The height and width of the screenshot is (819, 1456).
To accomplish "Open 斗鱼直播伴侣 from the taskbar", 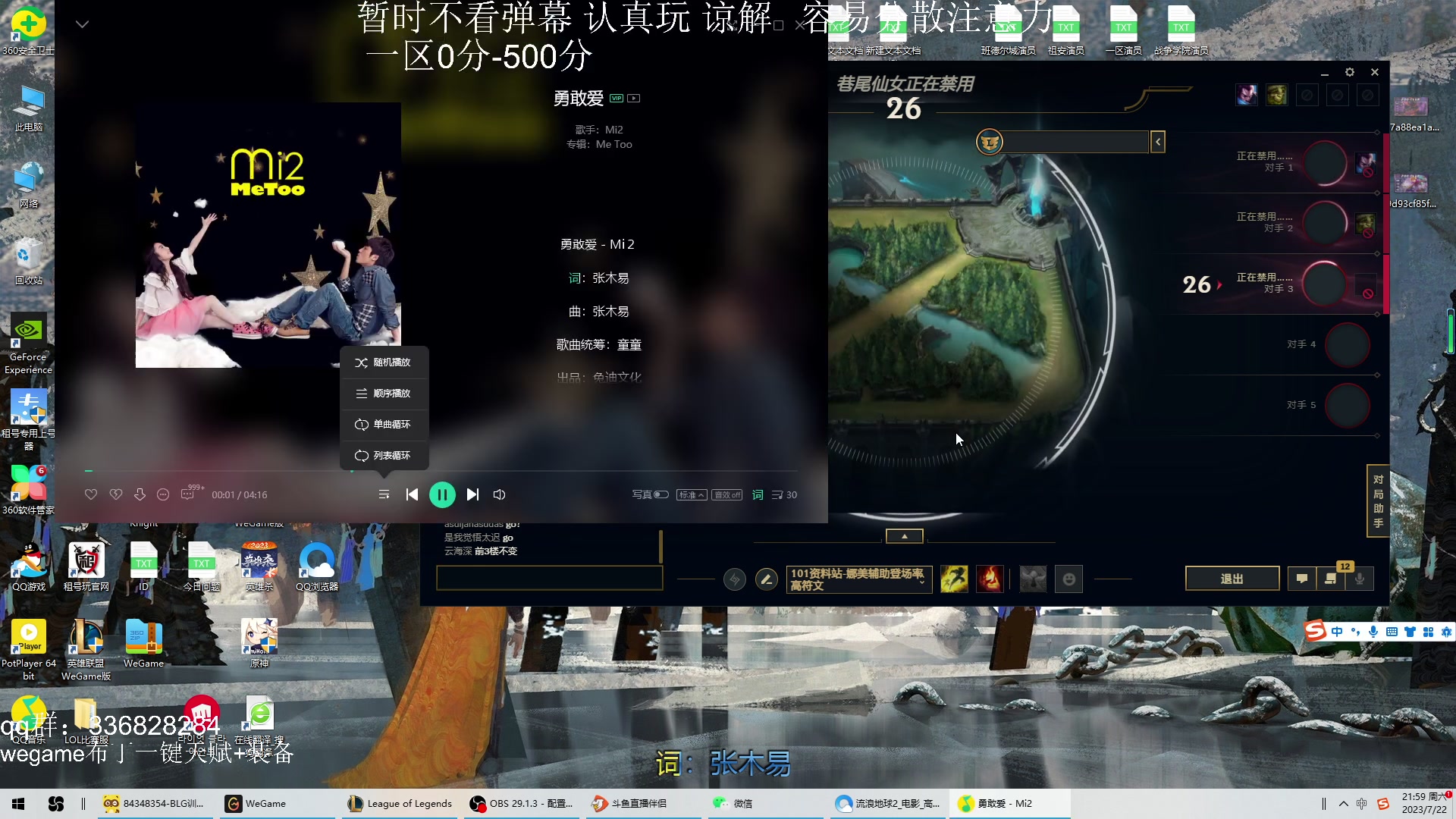I will [643, 804].
